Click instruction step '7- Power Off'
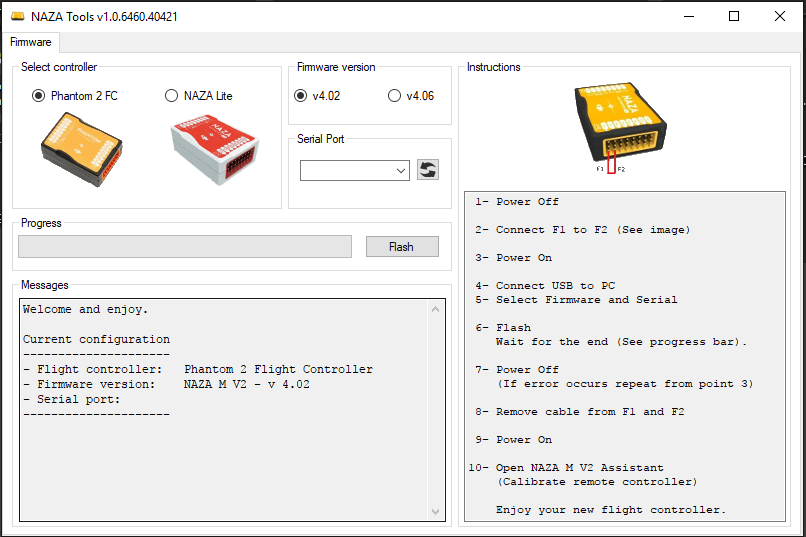The height and width of the screenshot is (537, 806). pyautogui.click(x=517, y=370)
